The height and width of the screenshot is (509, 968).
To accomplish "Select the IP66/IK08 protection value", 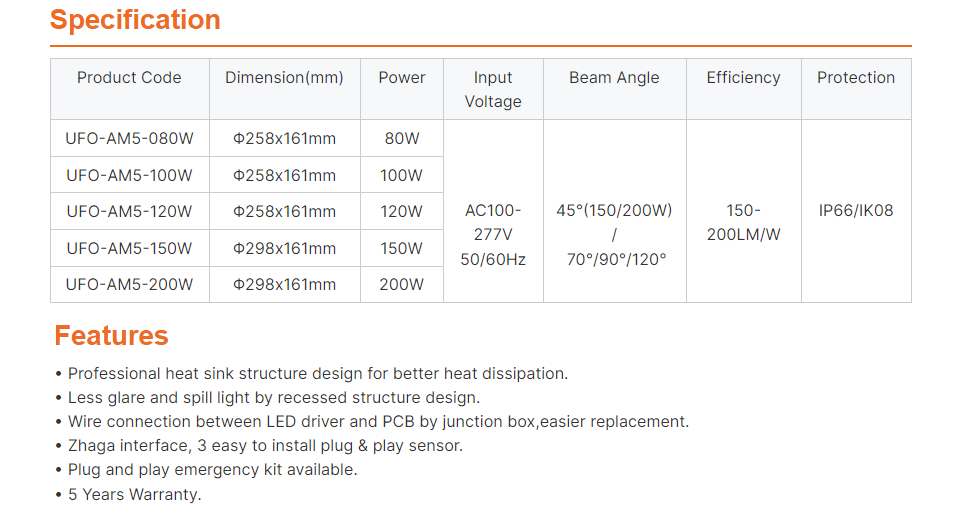I will pos(856,211).
